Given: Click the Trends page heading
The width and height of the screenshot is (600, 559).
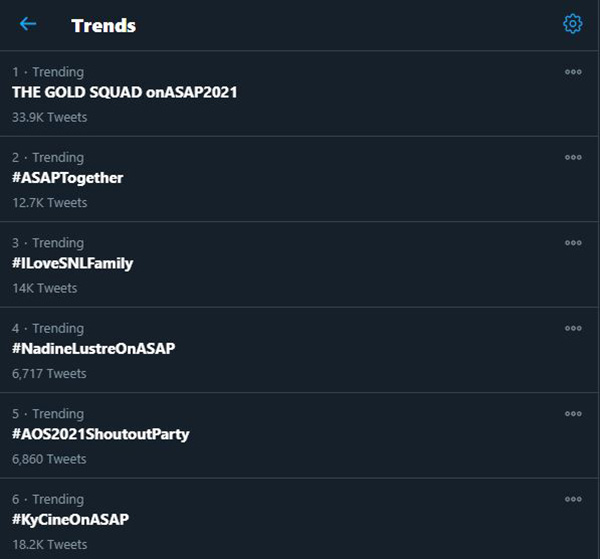Looking at the screenshot, I should 104,26.
